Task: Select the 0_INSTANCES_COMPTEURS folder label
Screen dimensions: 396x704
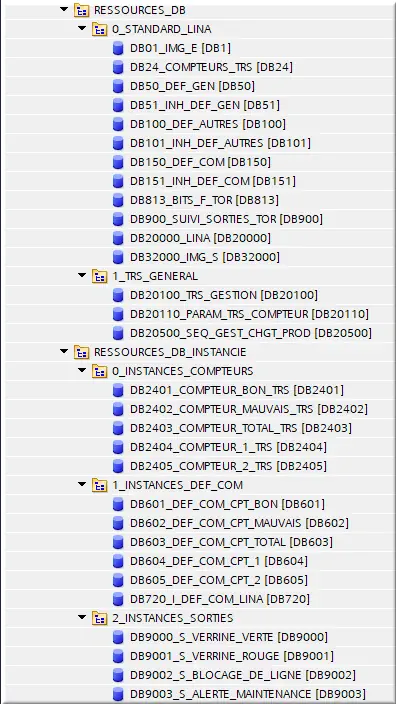Action: pyautogui.click(x=183, y=371)
